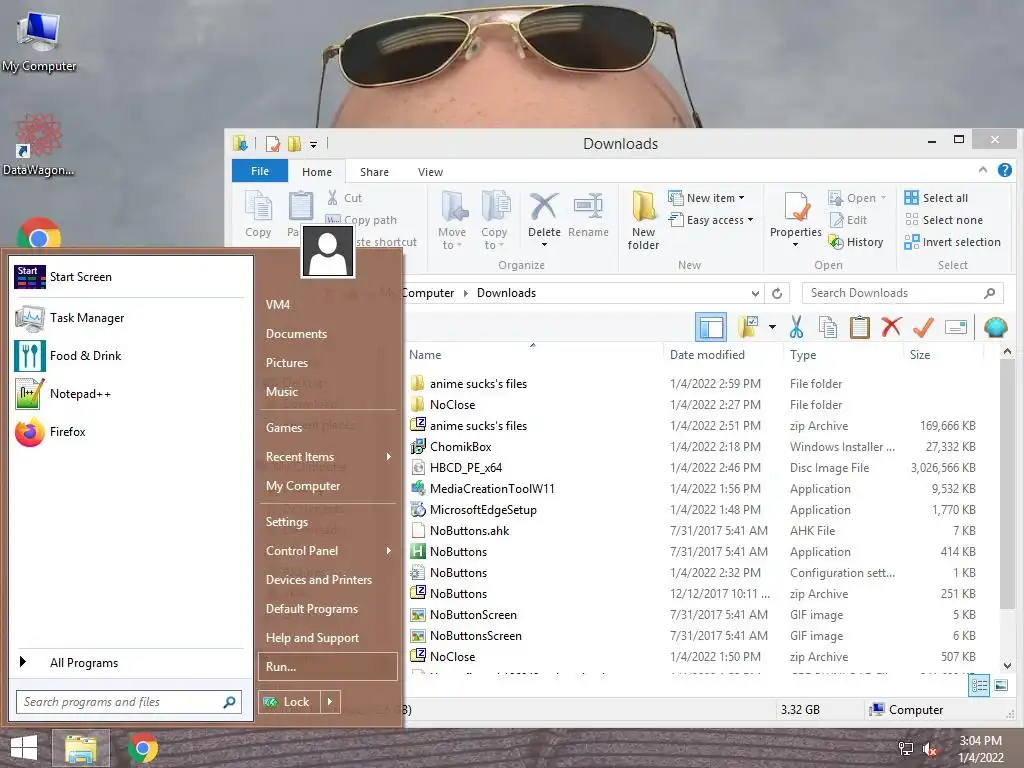This screenshot has width=1024, height=768.
Task: Click the Windows Start button on taskbar
Action: (24, 748)
